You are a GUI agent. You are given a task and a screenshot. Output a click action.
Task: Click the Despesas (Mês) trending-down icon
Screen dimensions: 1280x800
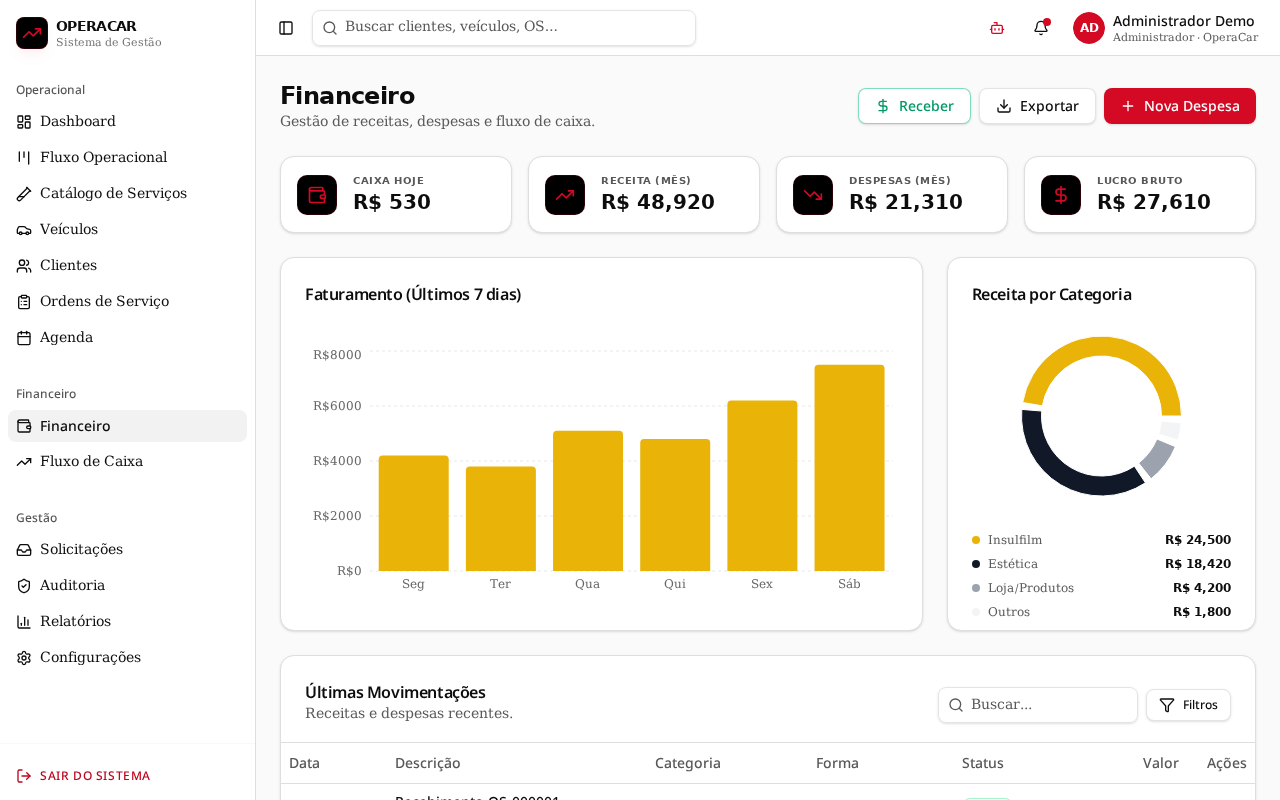(x=813, y=195)
